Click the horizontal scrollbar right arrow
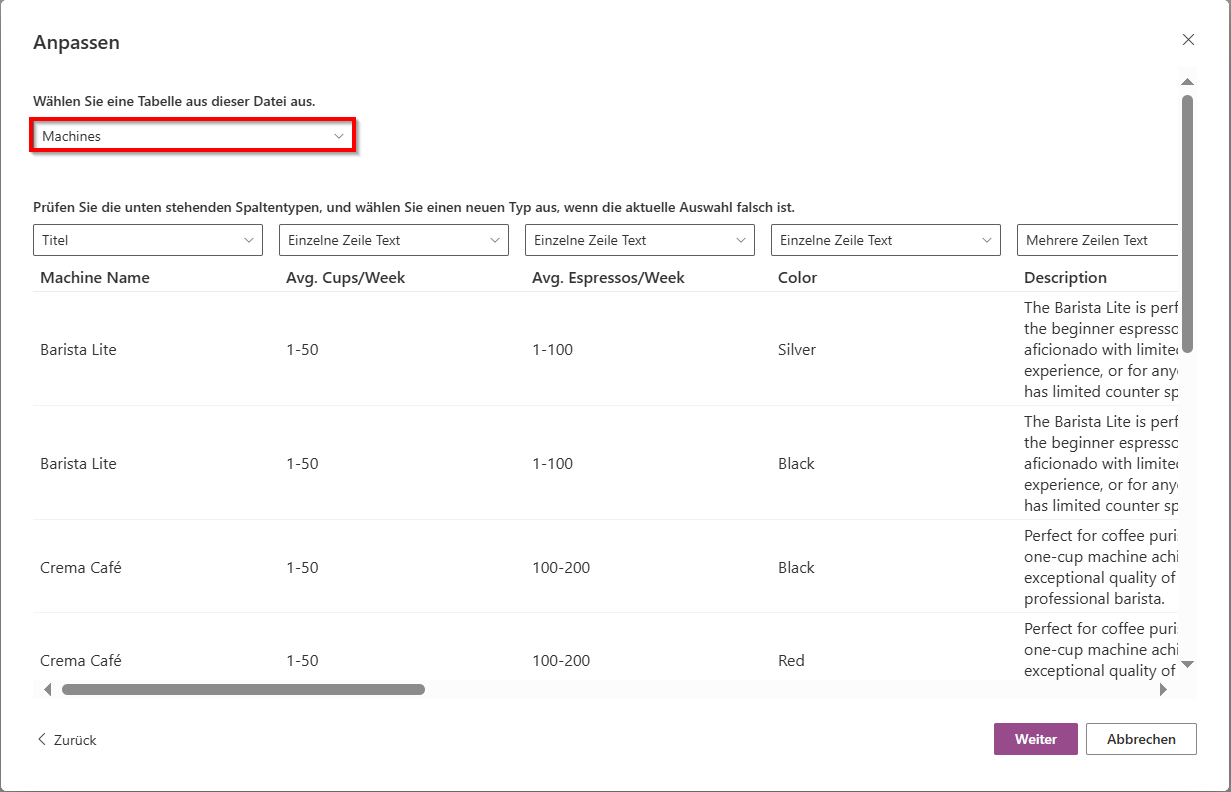Viewport: 1231px width, 792px height. pos(1163,689)
